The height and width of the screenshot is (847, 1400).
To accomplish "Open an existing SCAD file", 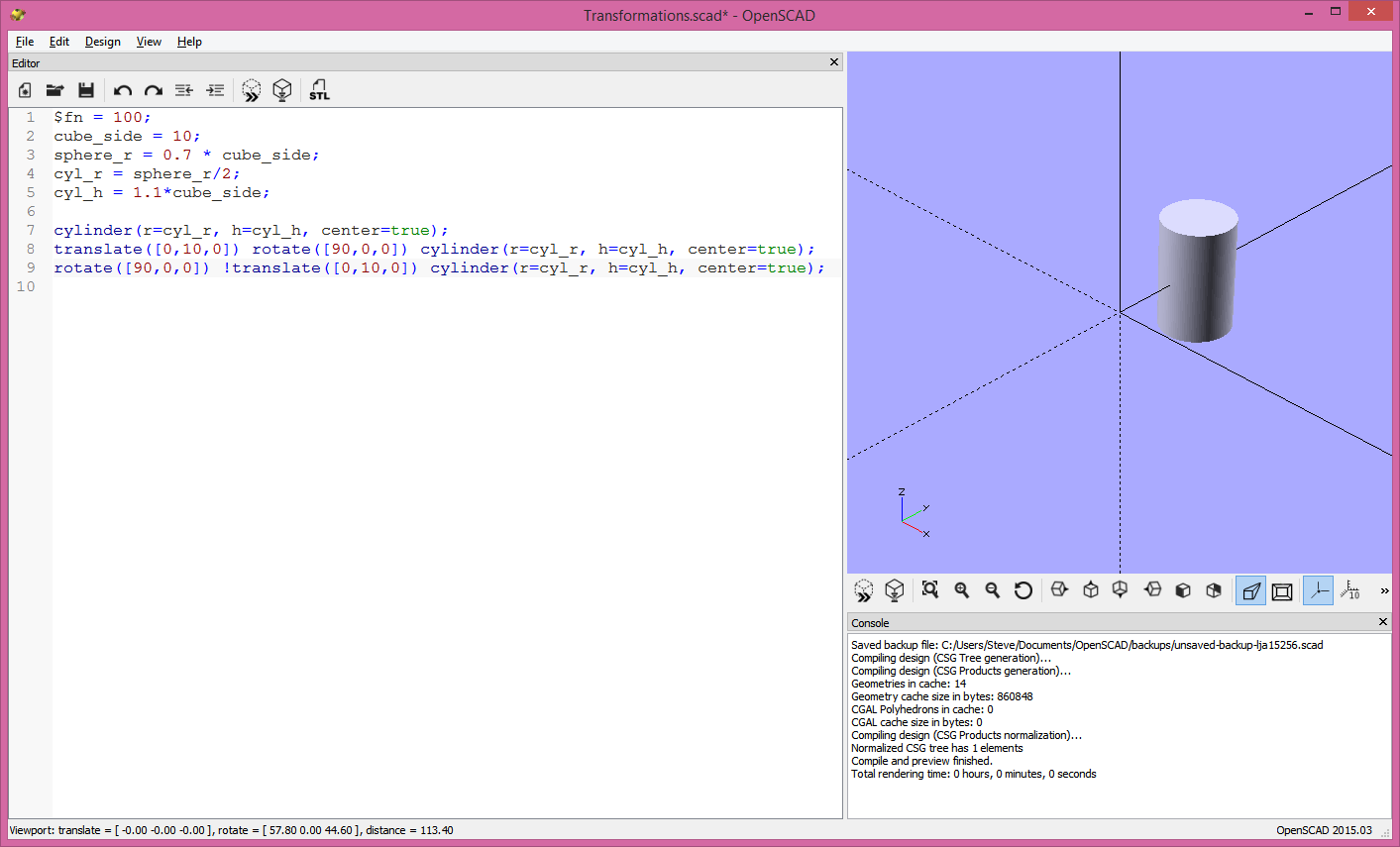I will 54,89.
